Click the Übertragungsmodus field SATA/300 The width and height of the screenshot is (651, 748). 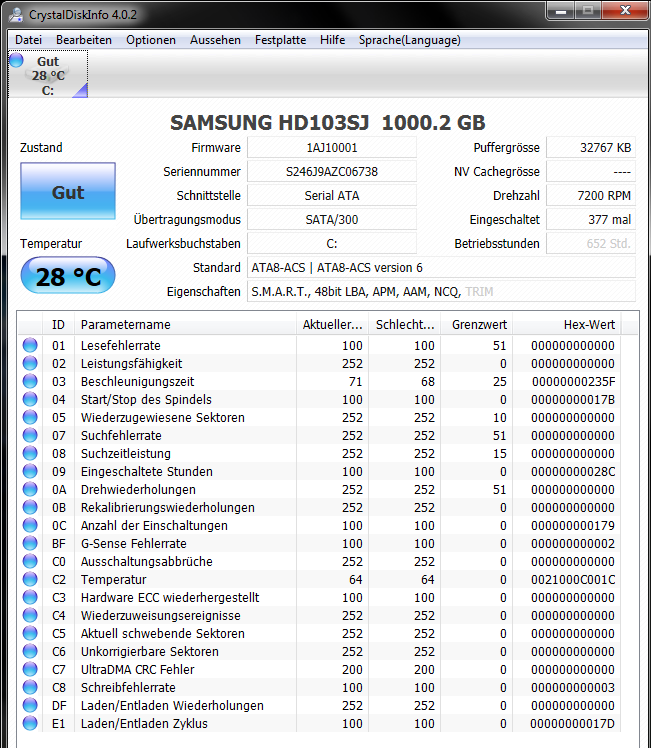click(332, 219)
